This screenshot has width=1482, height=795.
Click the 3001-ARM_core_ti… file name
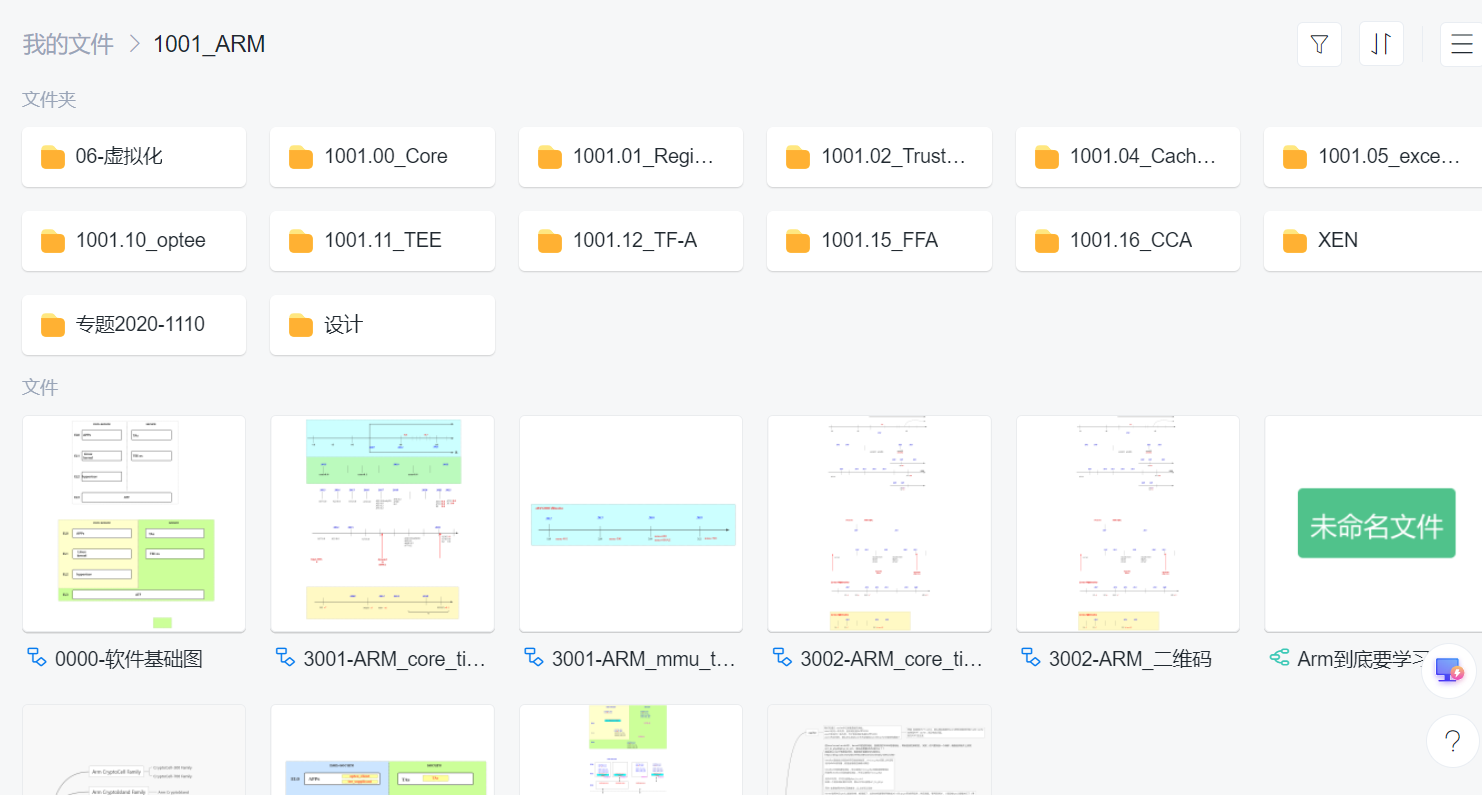pyautogui.click(x=394, y=659)
